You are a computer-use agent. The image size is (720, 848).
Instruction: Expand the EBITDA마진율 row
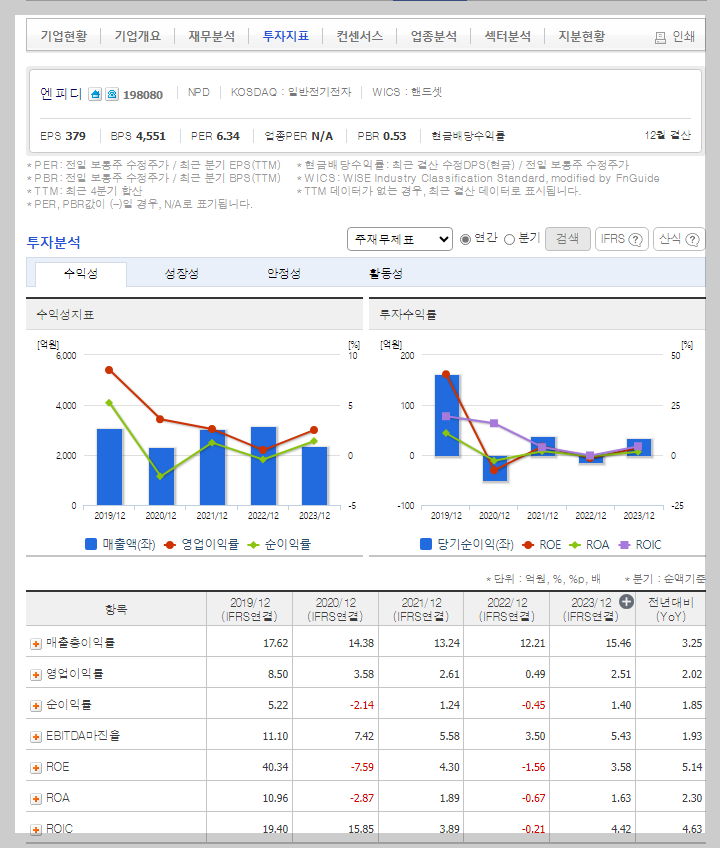(36, 737)
